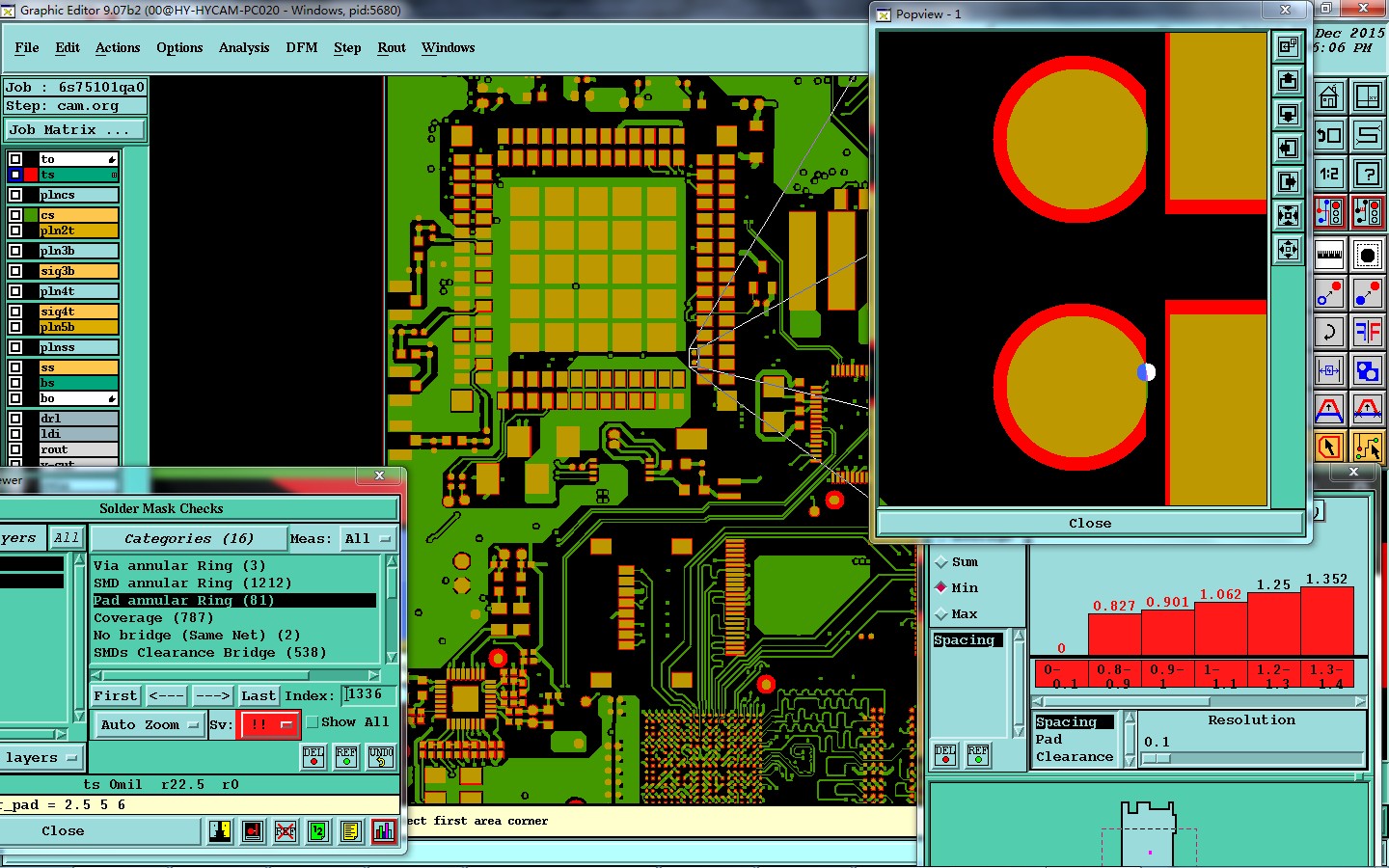The height and width of the screenshot is (868, 1389).
Task: Click the green 12 page icon
Action: [318, 831]
